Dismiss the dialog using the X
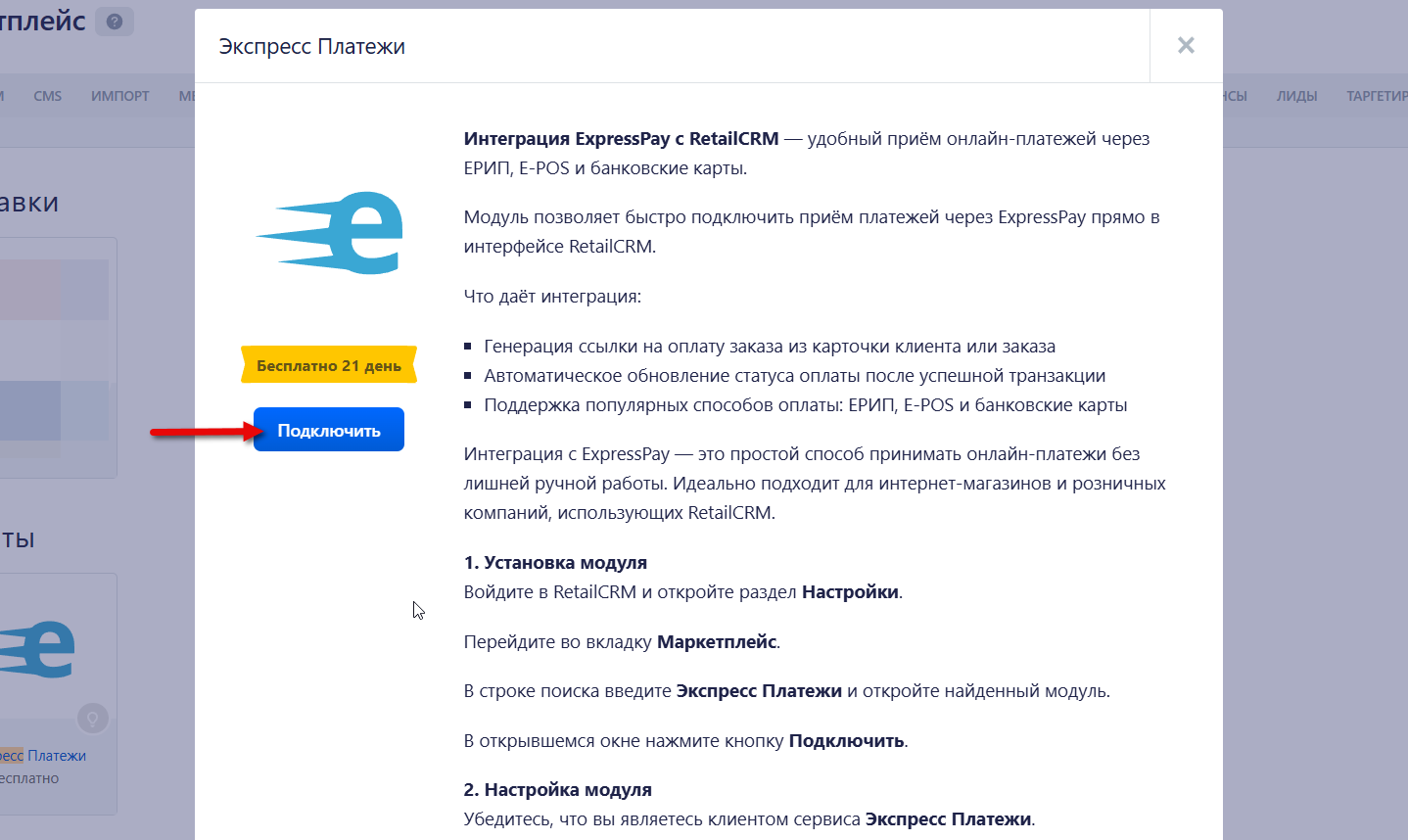The image size is (1408, 840). coord(1186,45)
